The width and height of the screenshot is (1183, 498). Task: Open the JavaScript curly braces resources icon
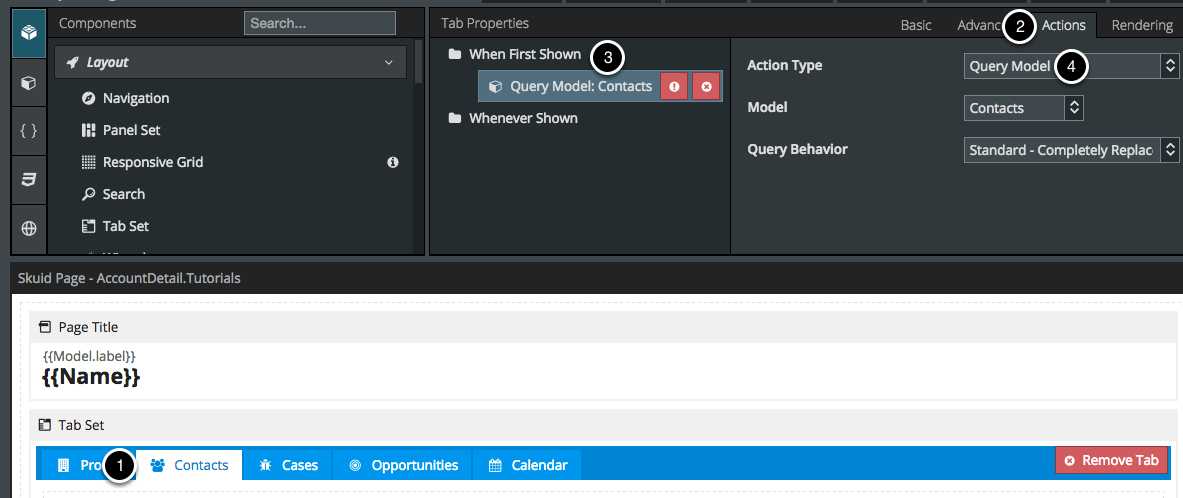[29, 131]
